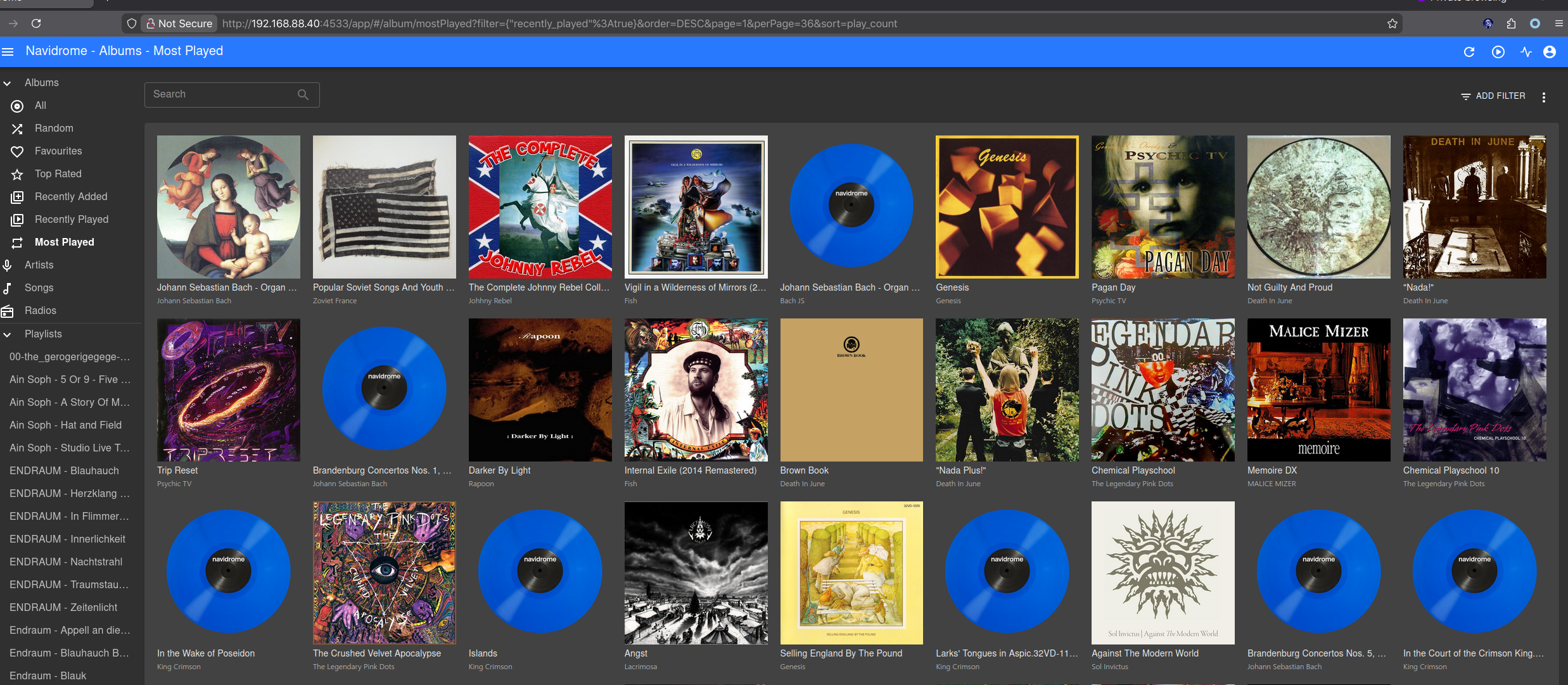This screenshot has height=685, width=1568.
Task: Click the refresh icon in Navidrome header
Action: click(x=1469, y=52)
